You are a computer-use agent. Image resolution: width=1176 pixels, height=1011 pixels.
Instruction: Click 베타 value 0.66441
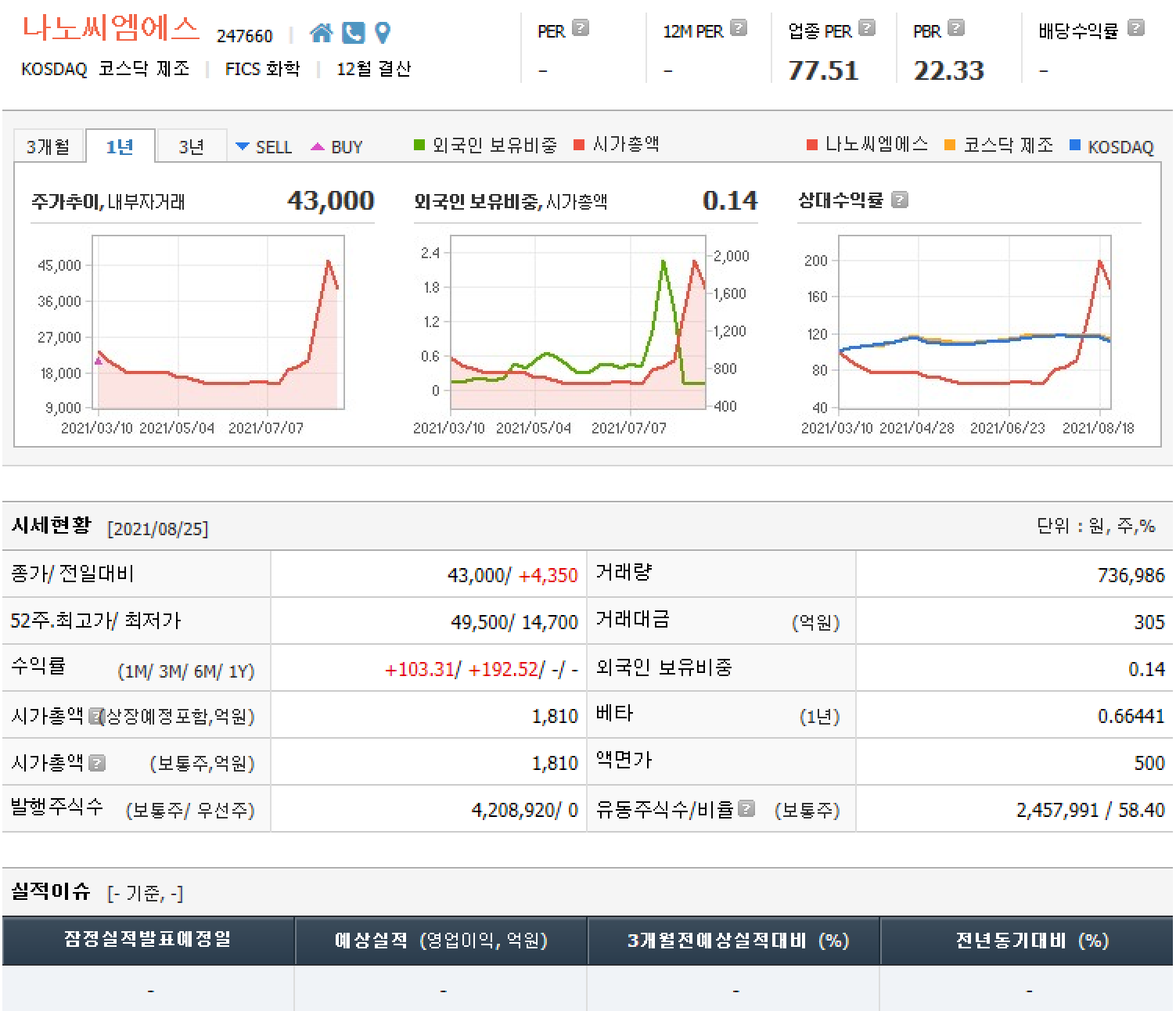1131,716
